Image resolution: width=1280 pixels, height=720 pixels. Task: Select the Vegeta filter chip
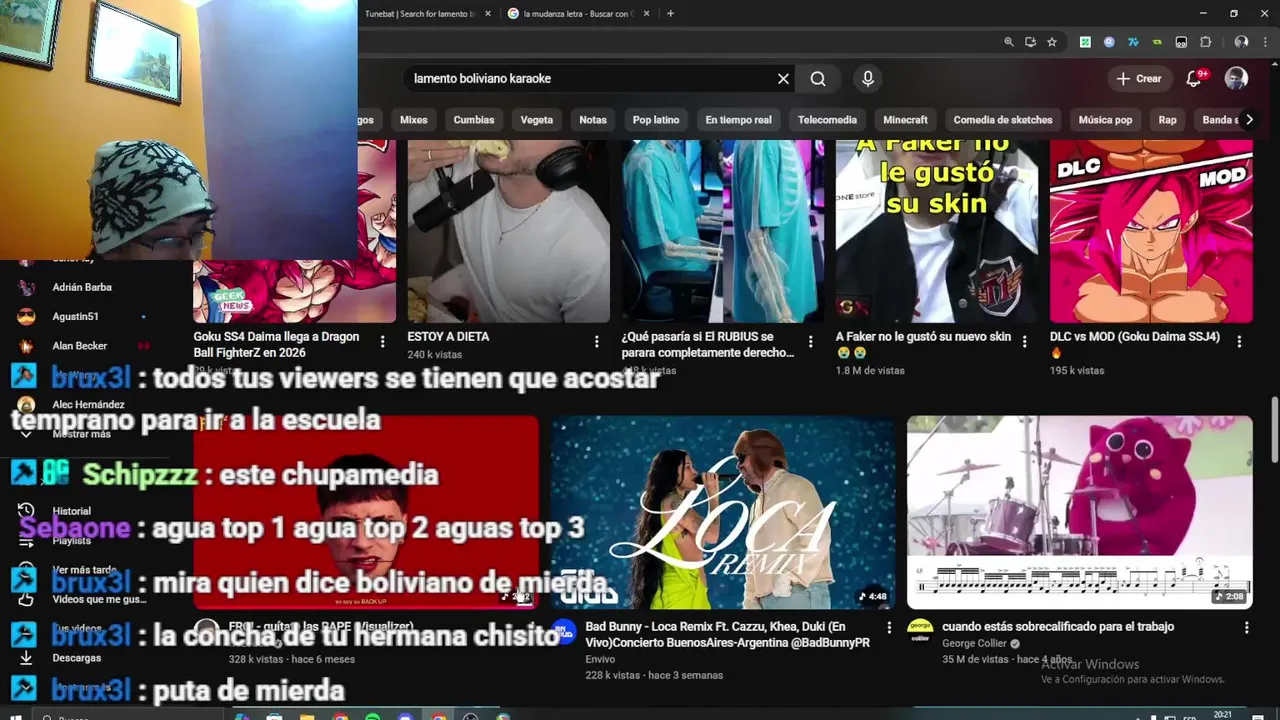tap(537, 120)
